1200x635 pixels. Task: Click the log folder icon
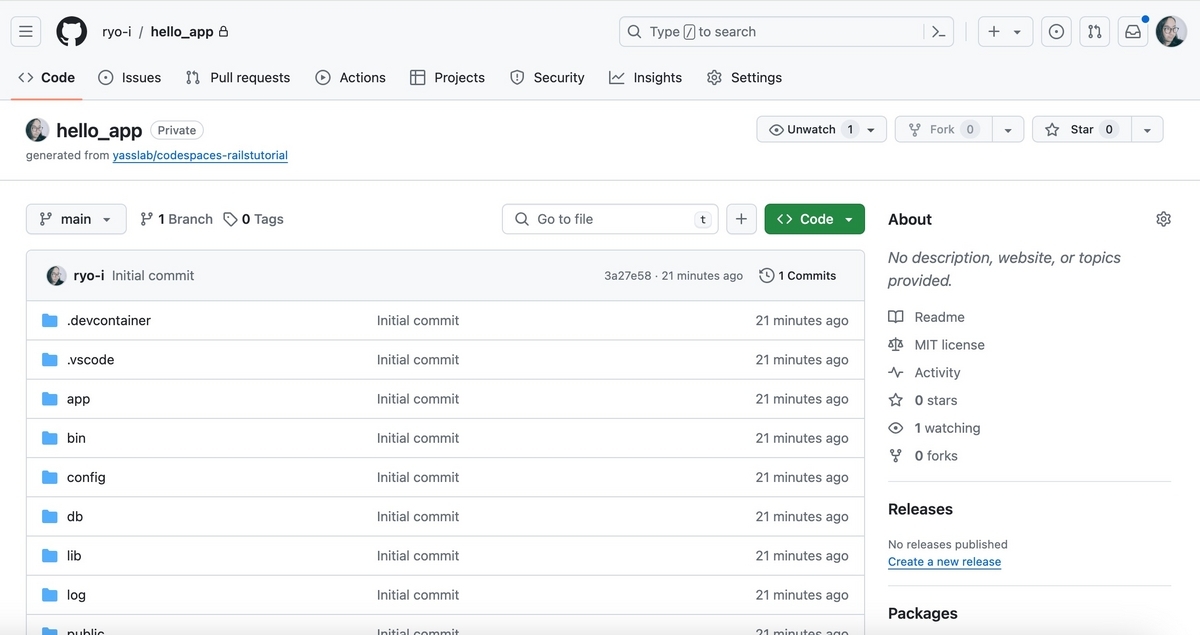pyautogui.click(x=50, y=595)
